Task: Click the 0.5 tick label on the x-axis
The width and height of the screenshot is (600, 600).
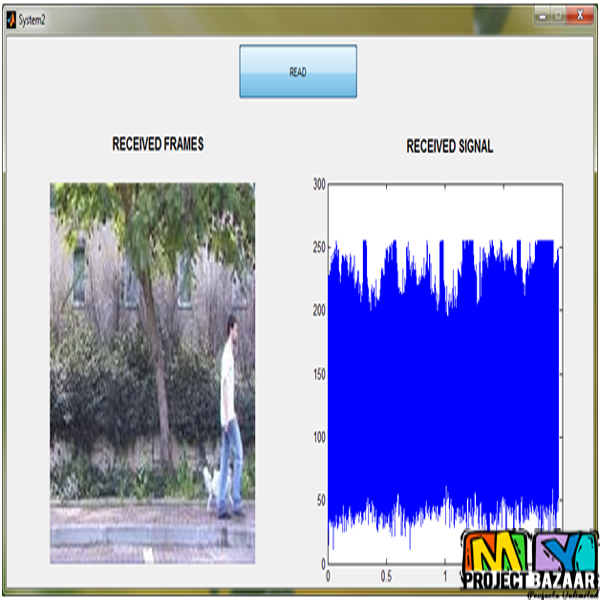Action: 386,576
